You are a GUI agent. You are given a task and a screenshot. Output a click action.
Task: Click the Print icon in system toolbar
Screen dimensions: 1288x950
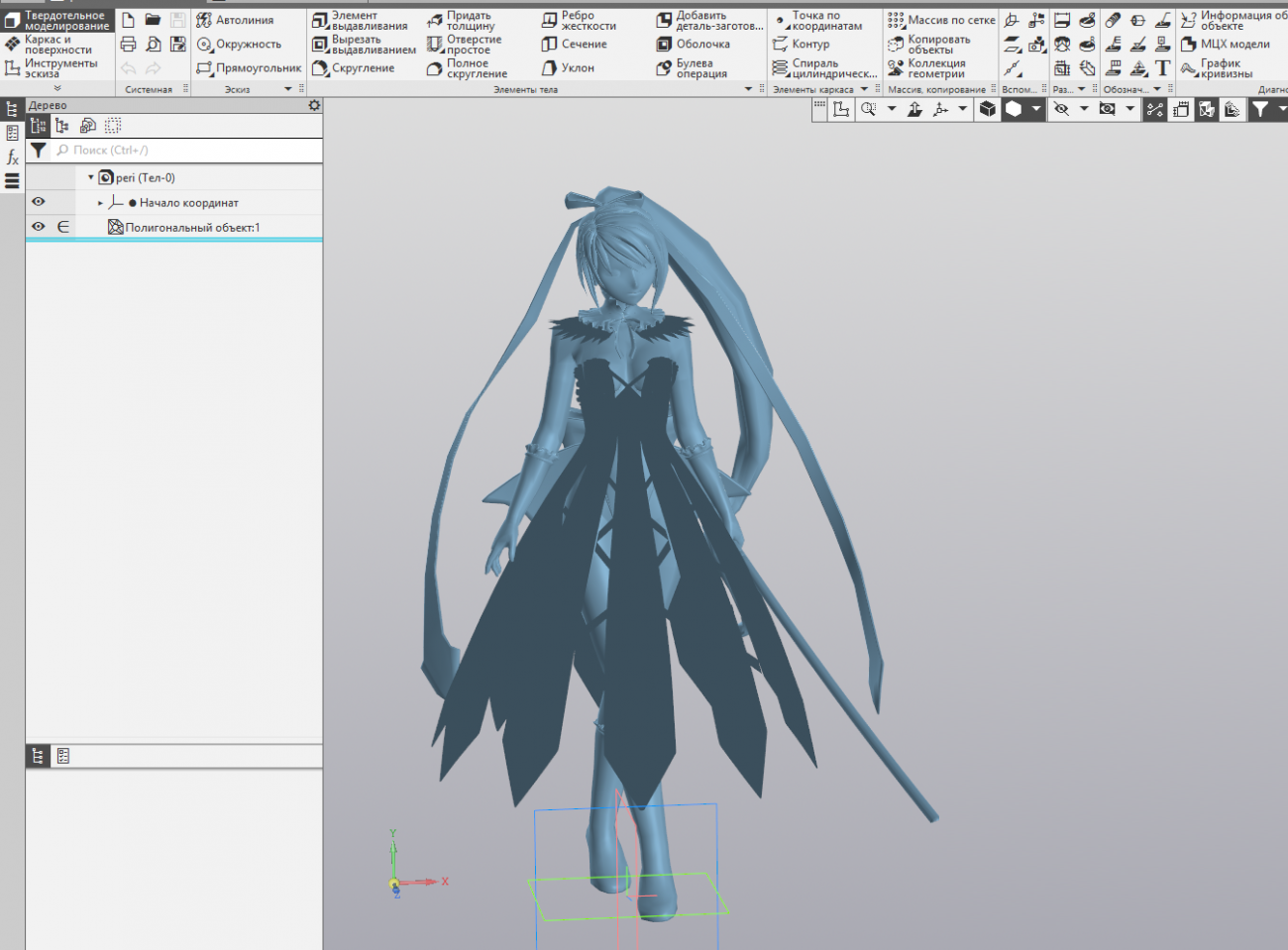[x=128, y=45]
